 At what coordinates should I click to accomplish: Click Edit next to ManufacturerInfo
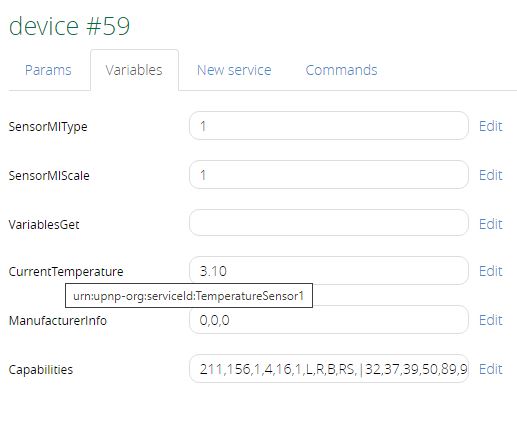point(490,320)
